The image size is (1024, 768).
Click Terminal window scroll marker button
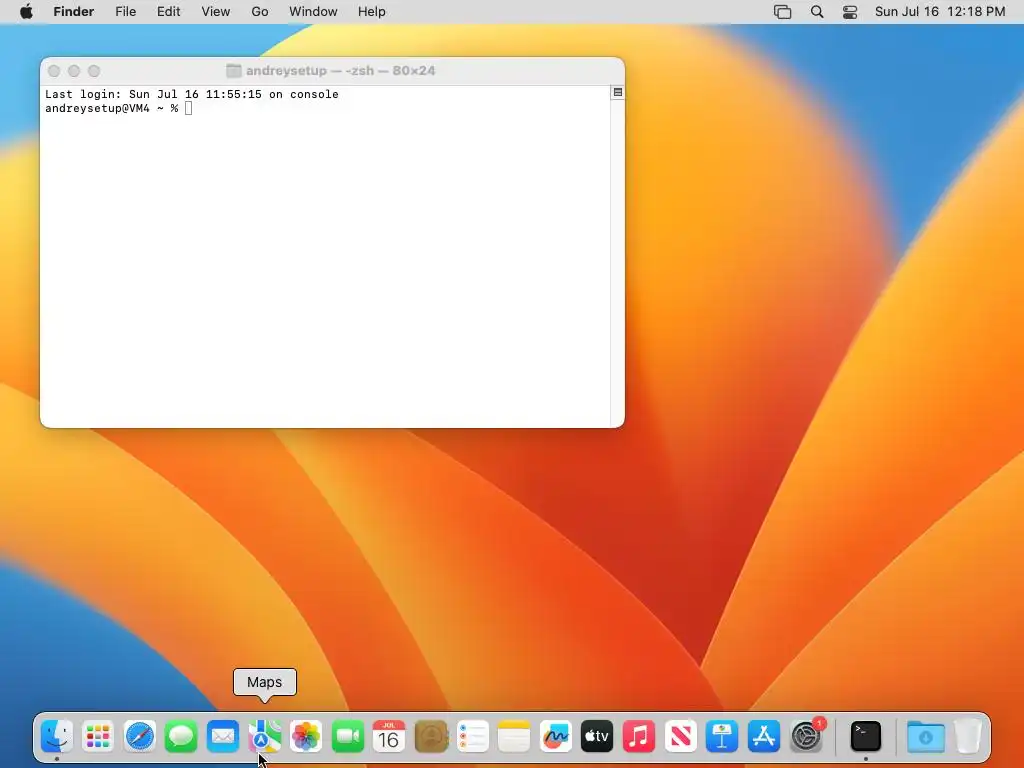(x=618, y=93)
